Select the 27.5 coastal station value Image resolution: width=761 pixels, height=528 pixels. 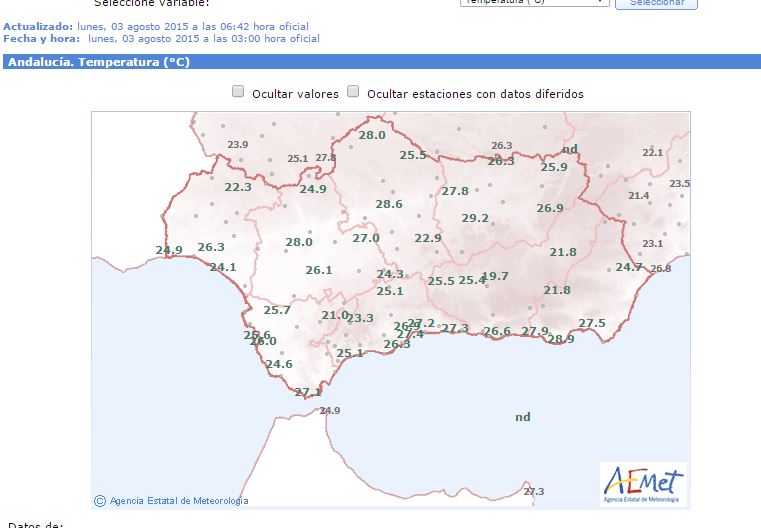pyautogui.click(x=592, y=323)
